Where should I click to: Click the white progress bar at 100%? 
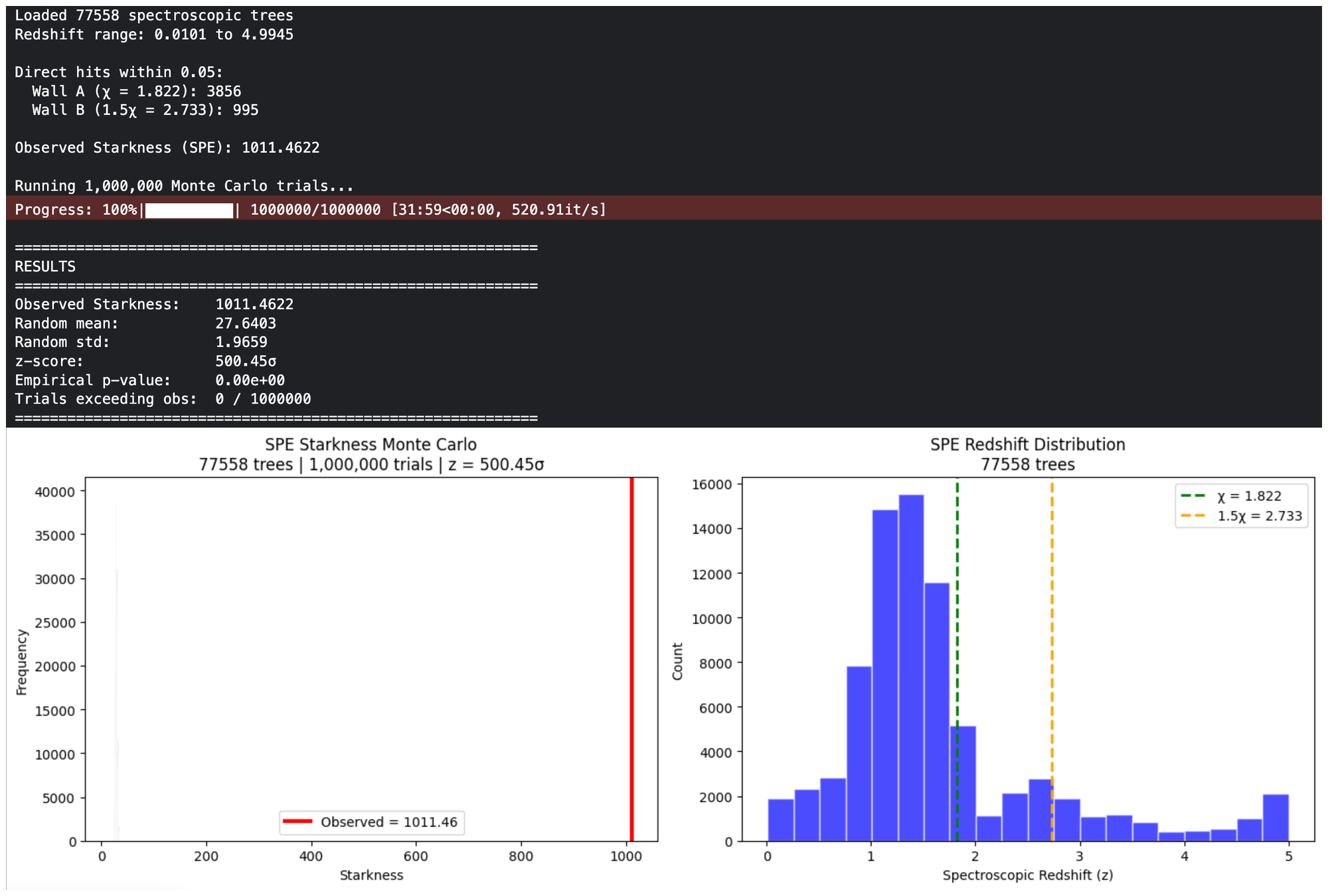tap(189, 210)
